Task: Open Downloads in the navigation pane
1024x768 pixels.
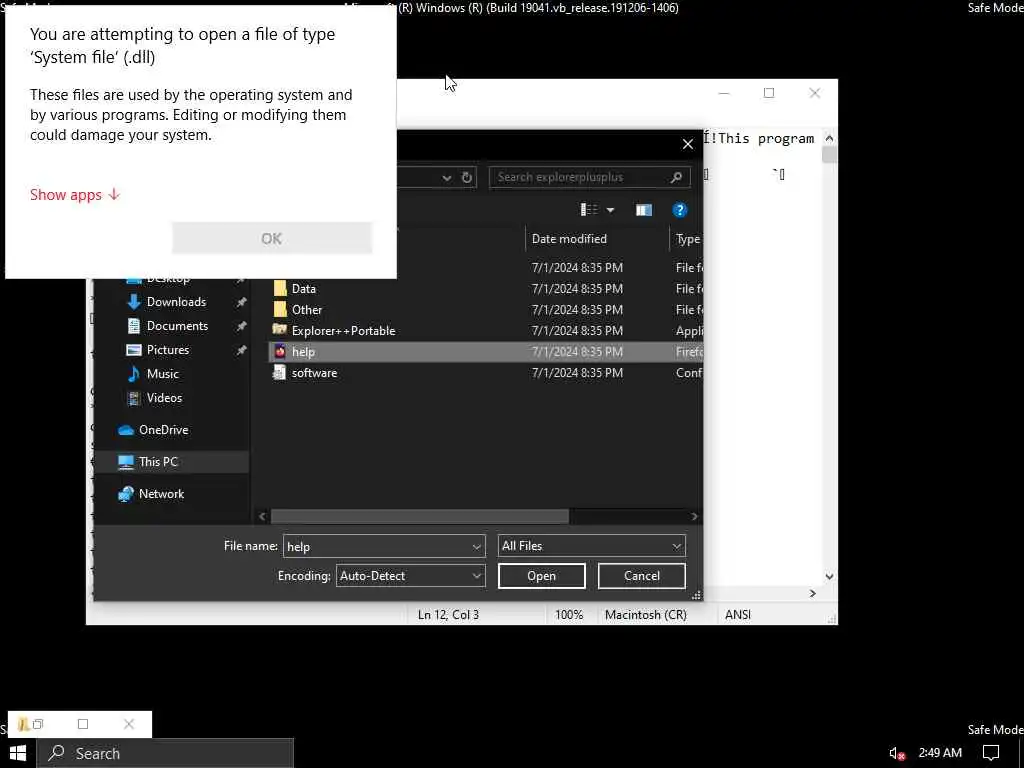Action: coord(176,302)
